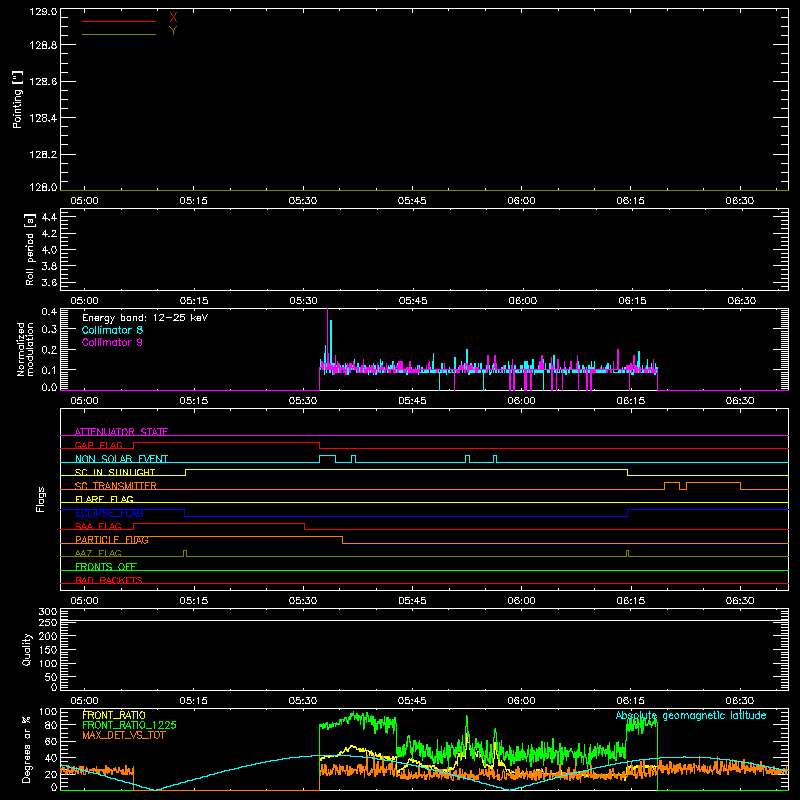Click the yellow FRONT_RATIO legend text
This screenshot has width=800, height=800.
click(x=114, y=715)
